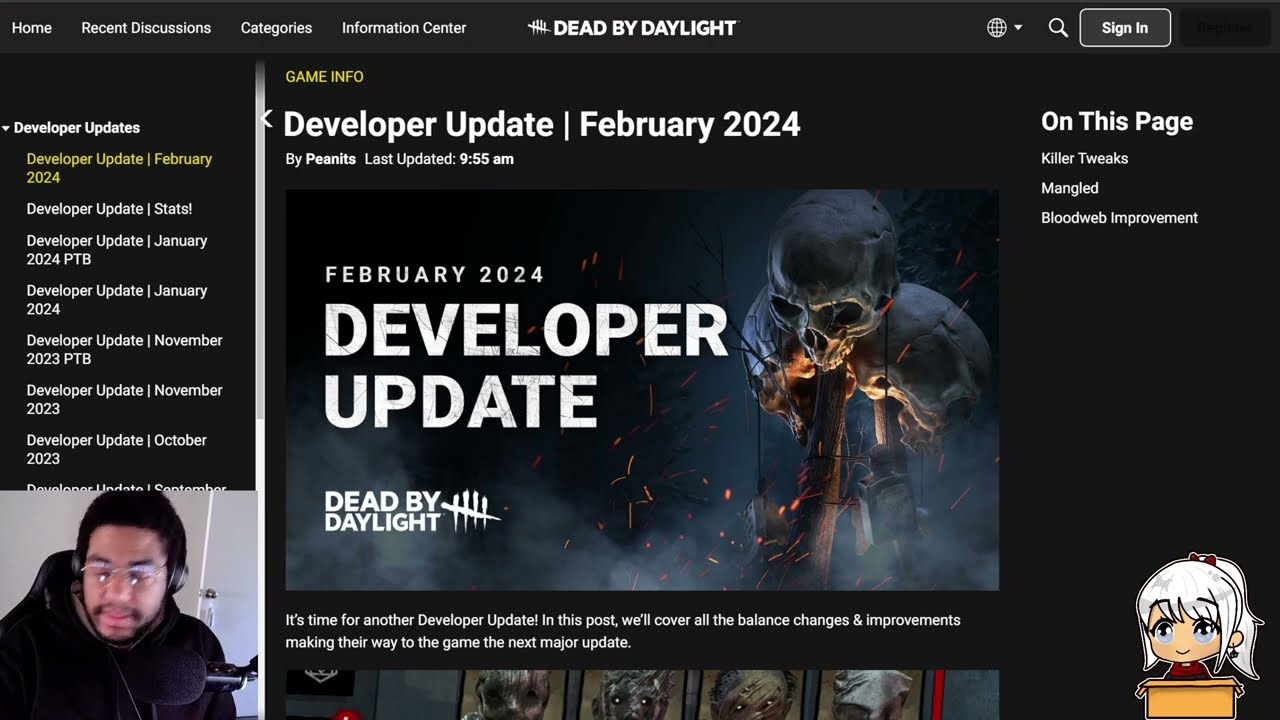Click the Sign In button
Viewport: 1280px width, 720px height.
(x=1125, y=28)
